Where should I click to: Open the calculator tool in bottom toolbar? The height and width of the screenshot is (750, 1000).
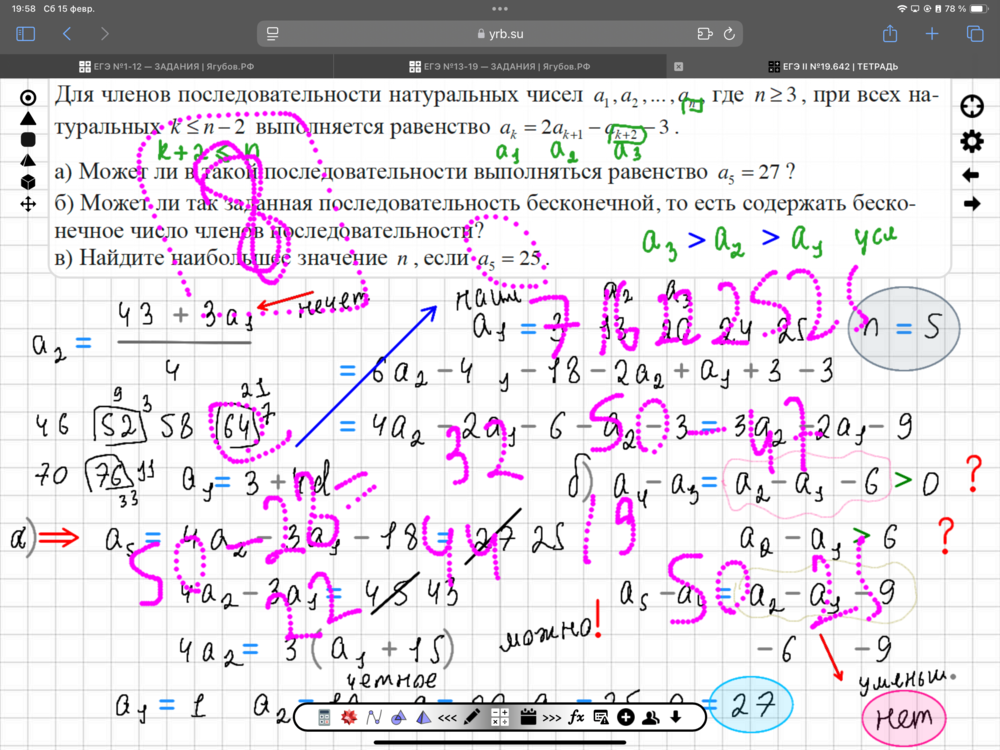(x=324, y=717)
